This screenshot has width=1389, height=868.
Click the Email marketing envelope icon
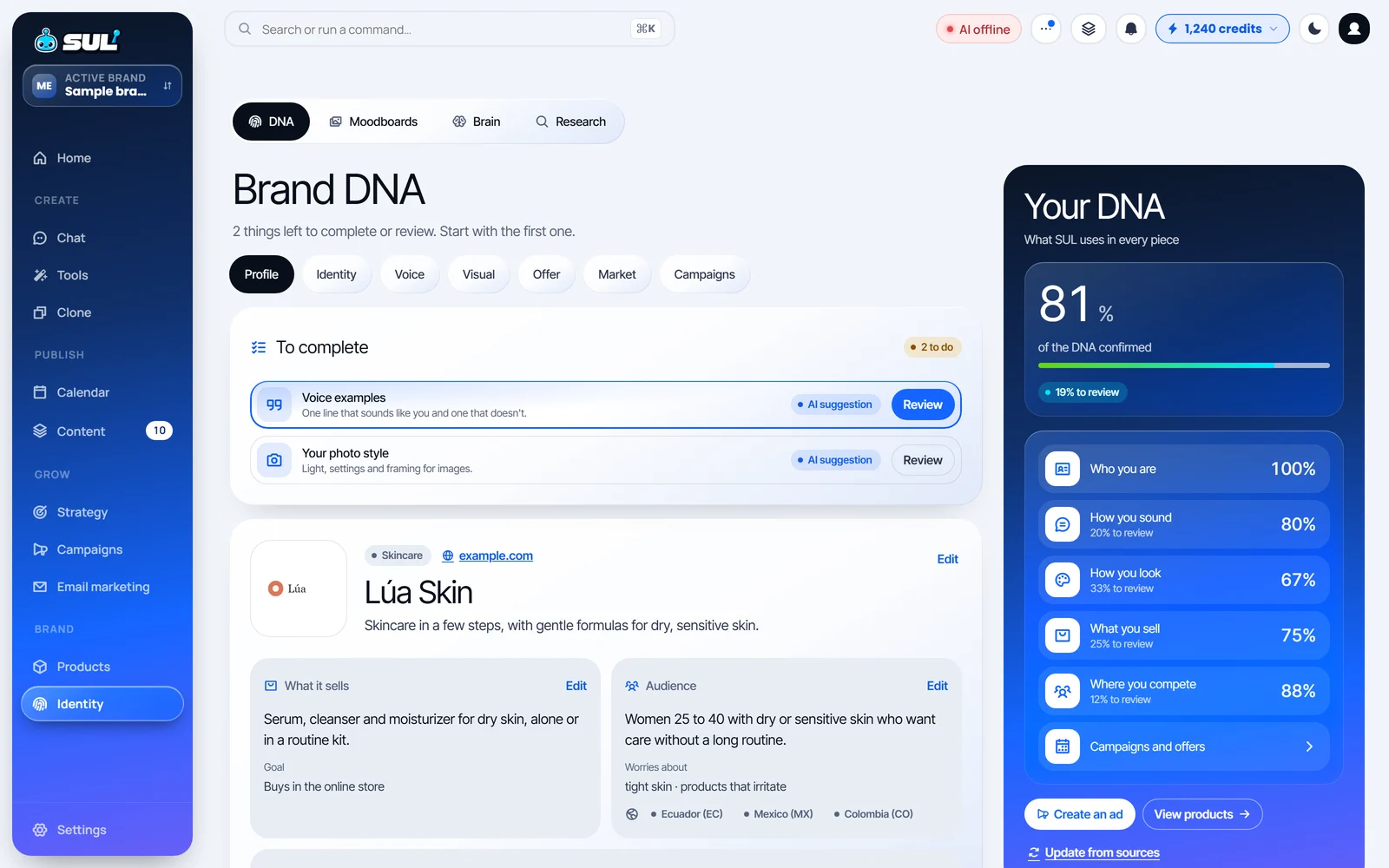40,587
